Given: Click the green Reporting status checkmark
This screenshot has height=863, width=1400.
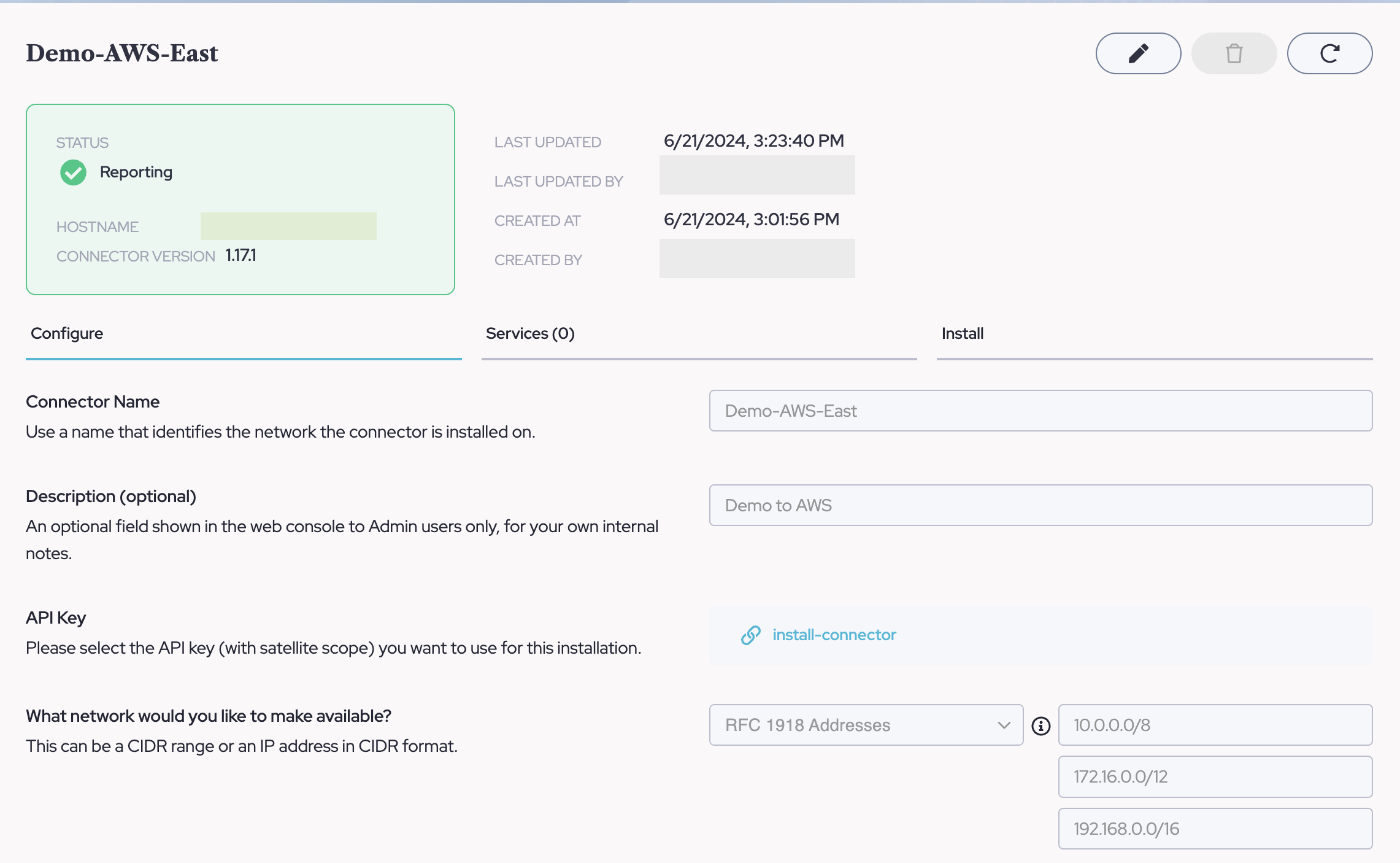Looking at the screenshot, I should 73,172.
